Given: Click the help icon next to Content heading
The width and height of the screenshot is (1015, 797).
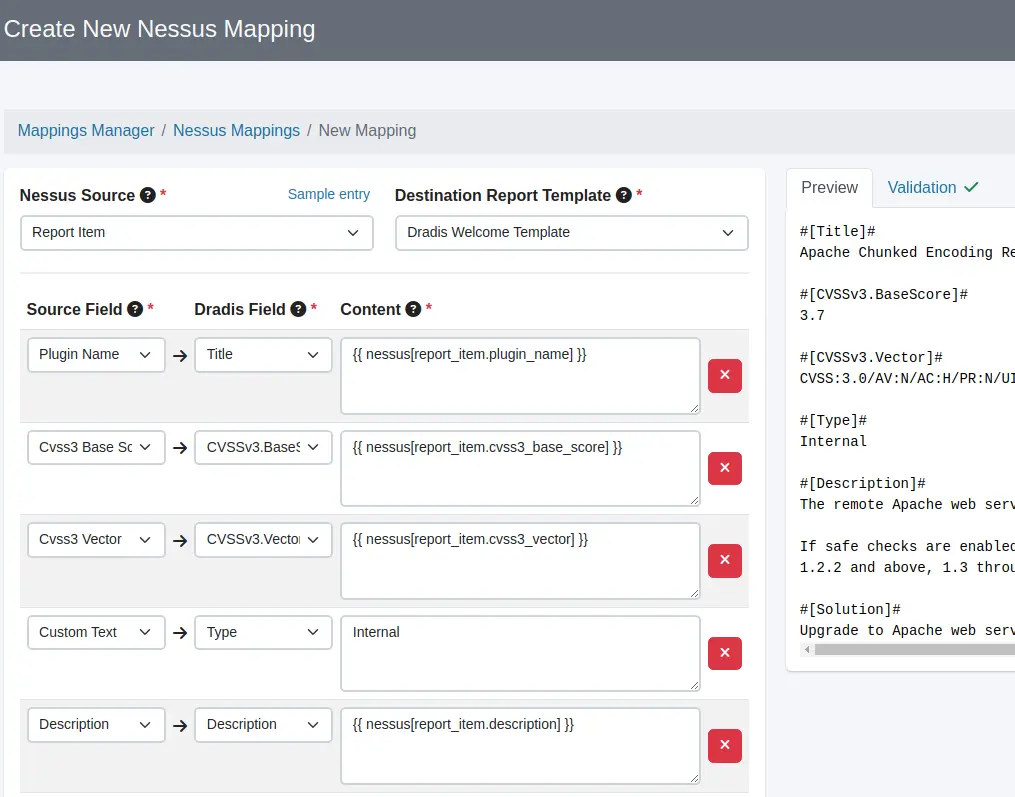Looking at the screenshot, I should pyautogui.click(x=413, y=309).
